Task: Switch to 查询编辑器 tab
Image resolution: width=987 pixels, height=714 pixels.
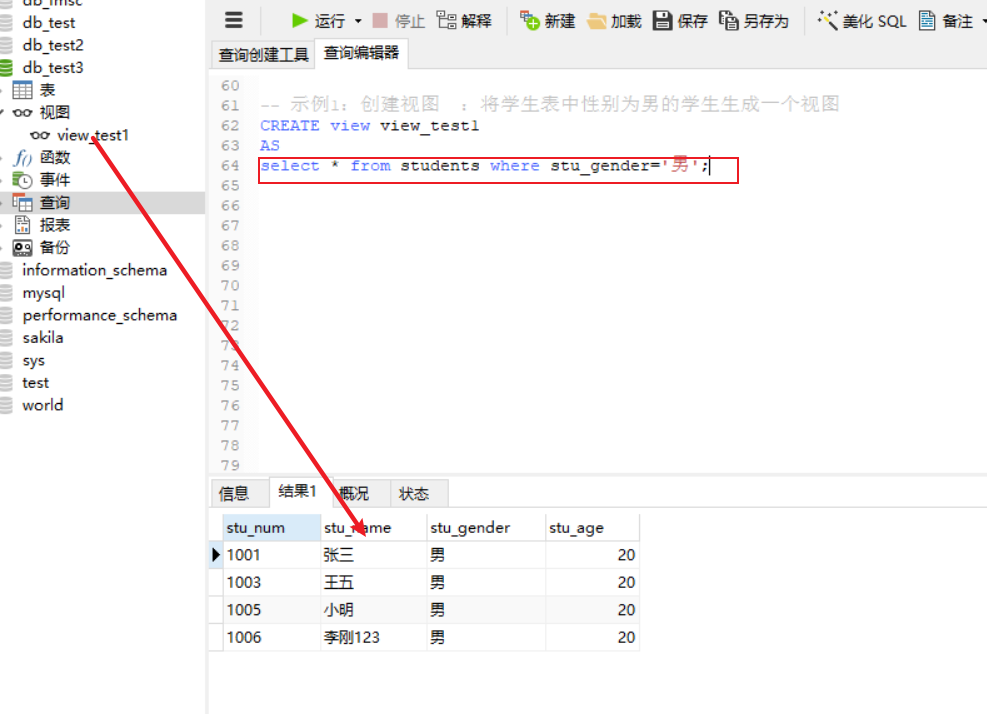Action: click(x=361, y=53)
